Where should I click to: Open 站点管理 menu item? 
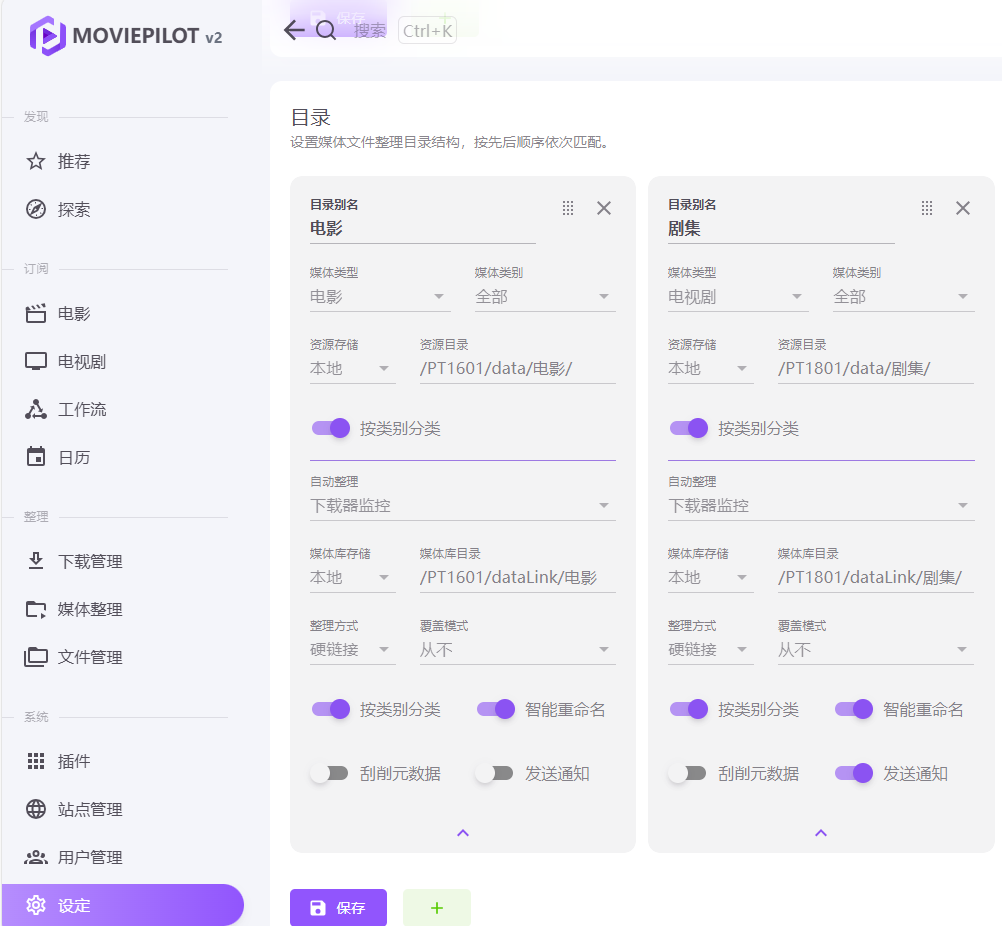pyautogui.click(x=90, y=810)
